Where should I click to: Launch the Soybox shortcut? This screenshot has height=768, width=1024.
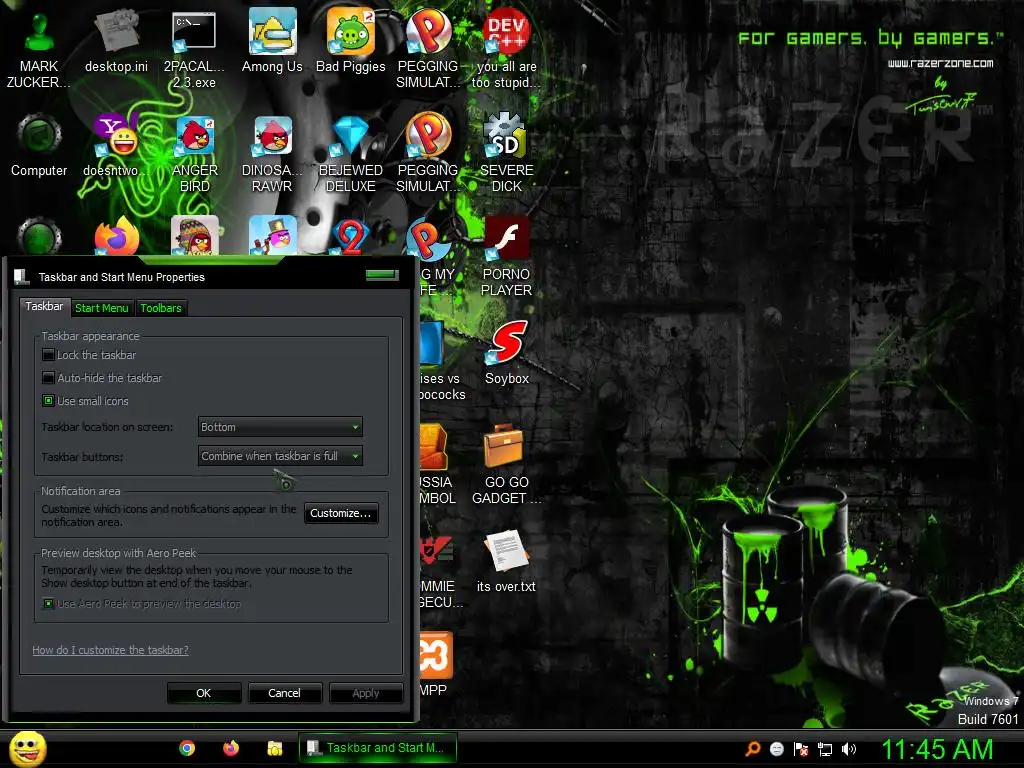tap(507, 354)
